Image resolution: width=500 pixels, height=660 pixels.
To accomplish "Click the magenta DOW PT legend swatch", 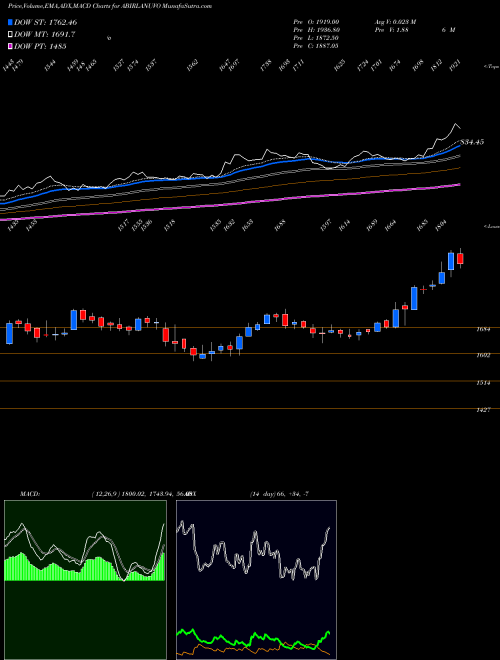I will tap(10, 46).
